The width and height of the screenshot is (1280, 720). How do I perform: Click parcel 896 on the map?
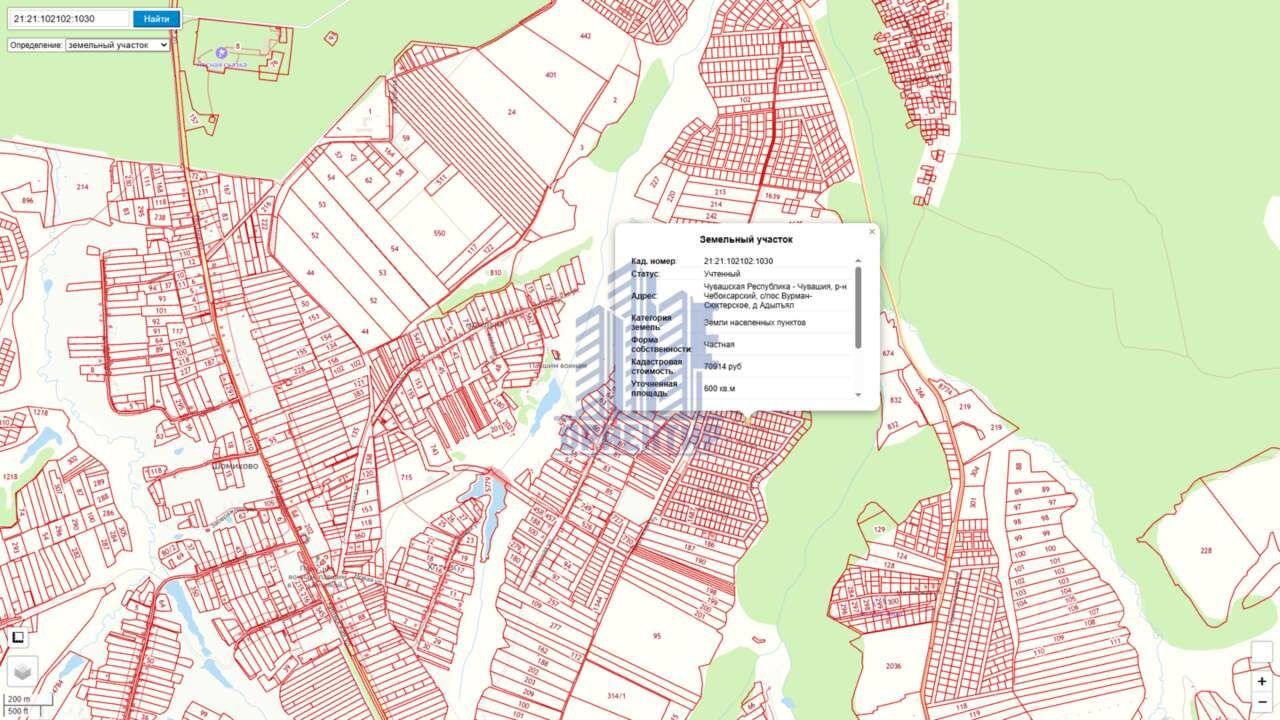point(27,201)
